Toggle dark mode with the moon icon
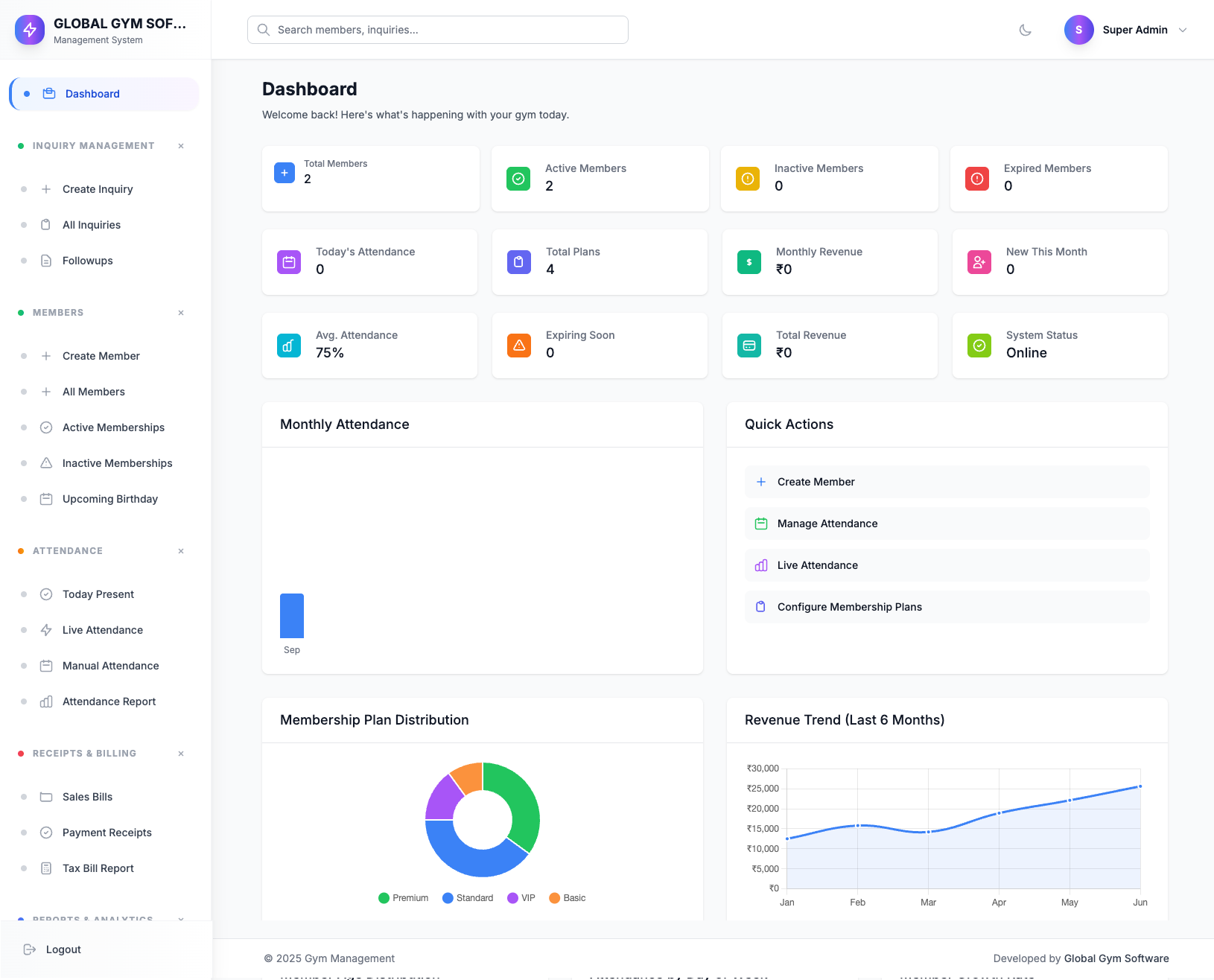Screen dimensions: 1214x980 point(1025,30)
